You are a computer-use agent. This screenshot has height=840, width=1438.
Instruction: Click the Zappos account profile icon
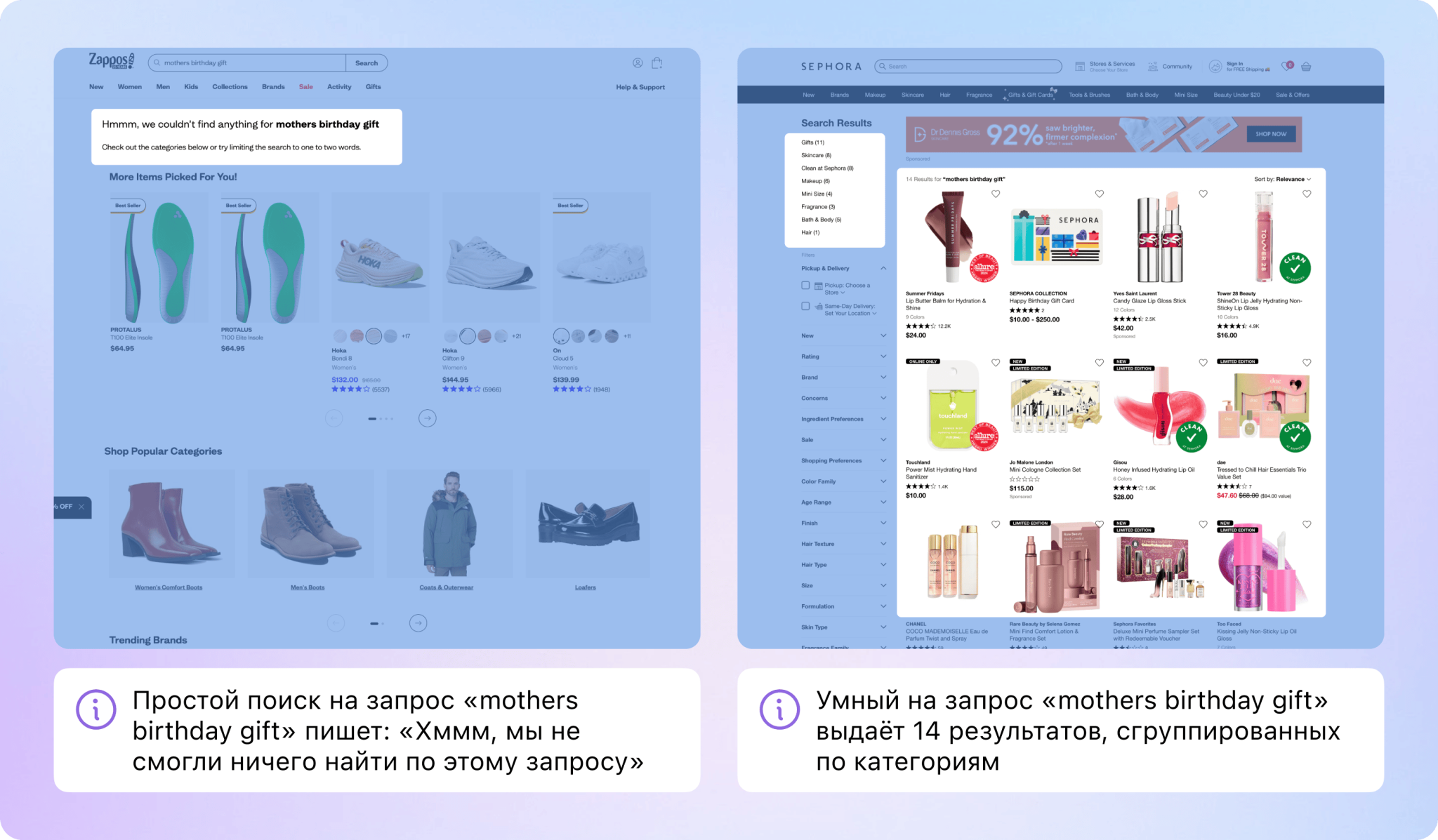coord(638,63)
